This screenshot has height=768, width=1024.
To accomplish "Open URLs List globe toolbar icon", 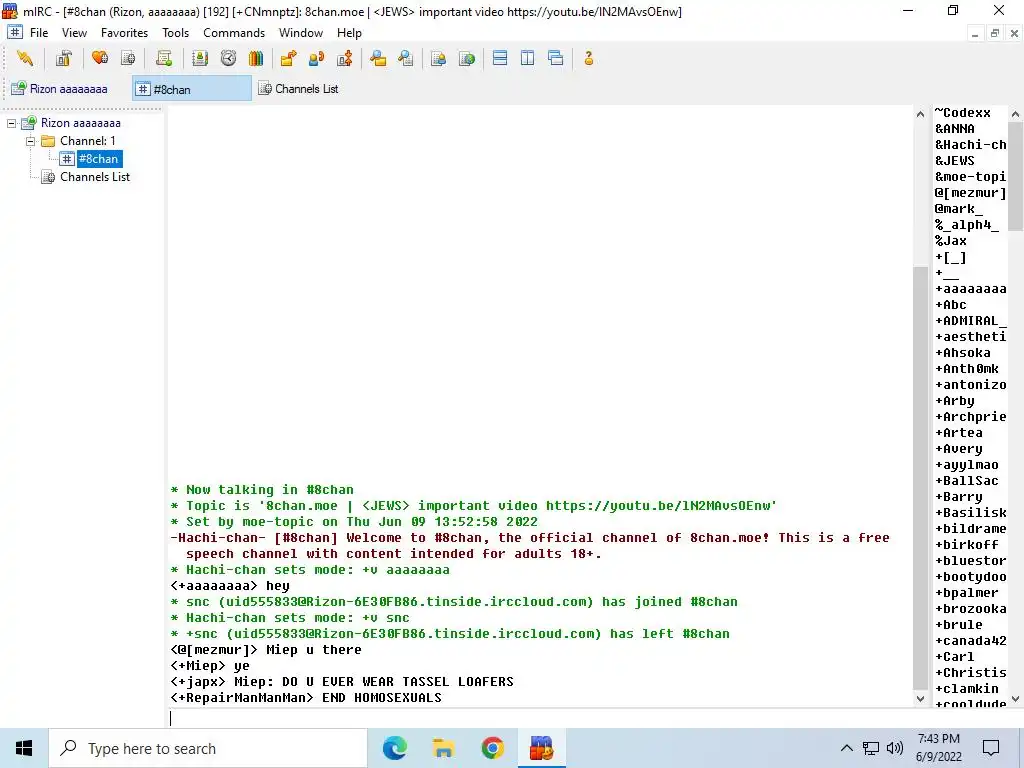I will [x=466, y=59].
